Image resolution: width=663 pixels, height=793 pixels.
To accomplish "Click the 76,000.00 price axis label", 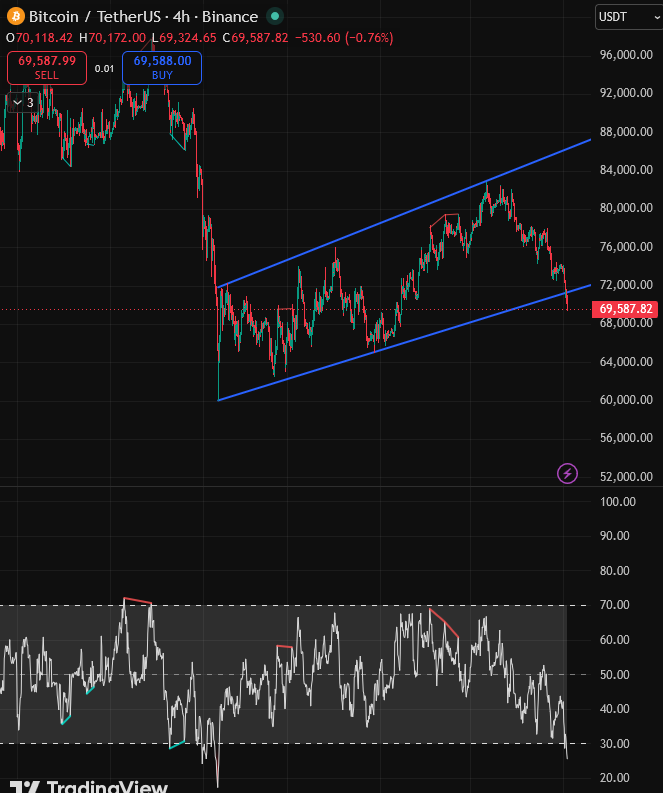I will [x=626, y=247].
